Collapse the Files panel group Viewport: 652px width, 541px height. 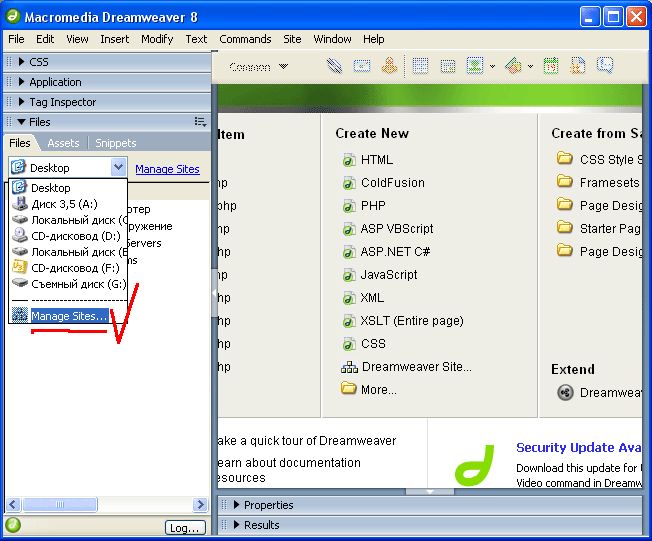tap(22, 122)
